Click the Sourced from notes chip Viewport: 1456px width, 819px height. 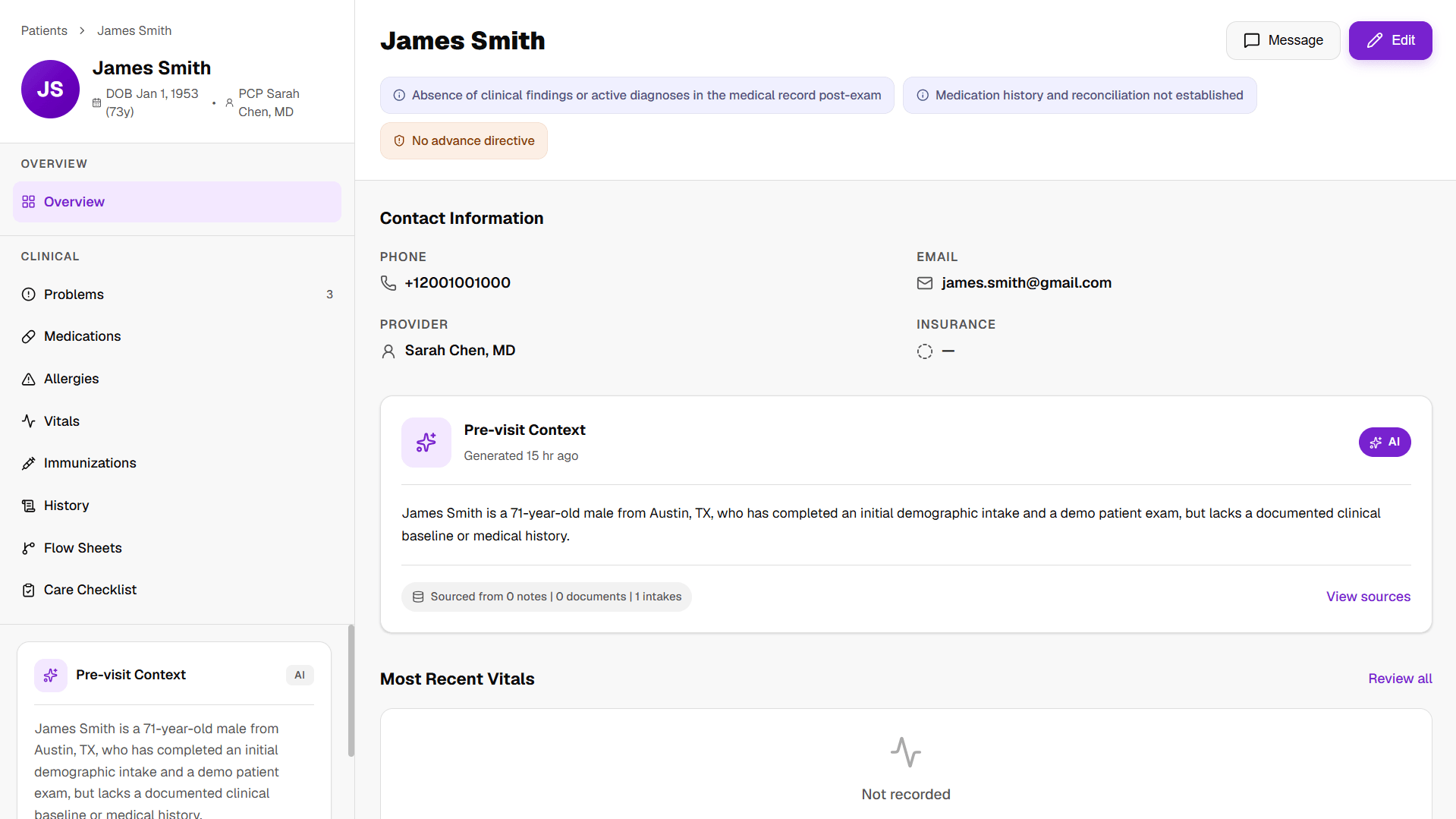coord(546,597)
